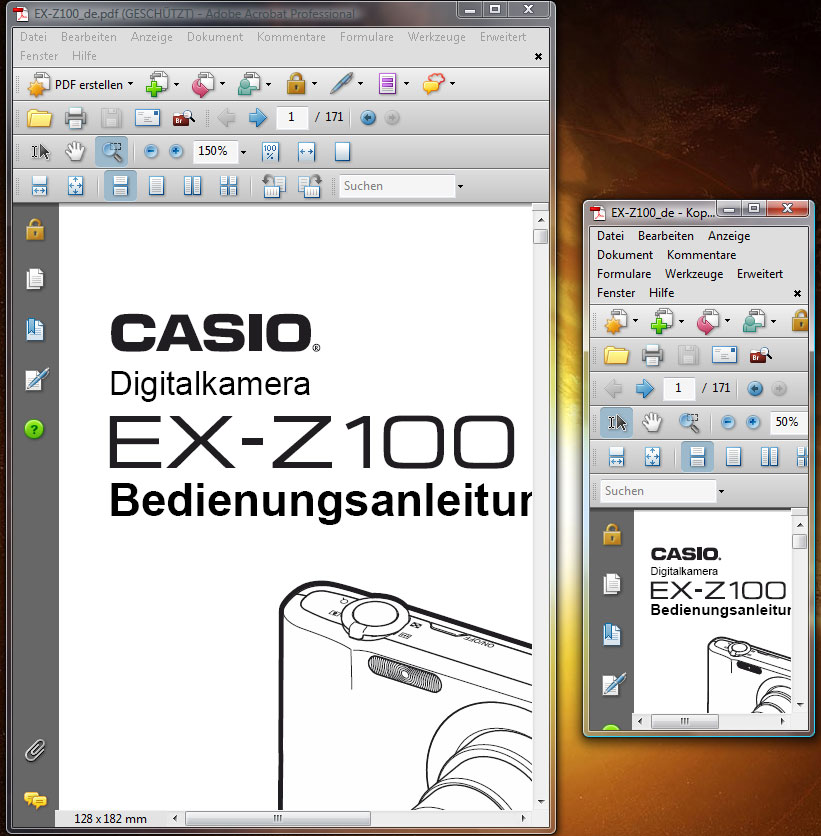
Task: Toggle two-up continuous view in large window
Action: [228, 186]
